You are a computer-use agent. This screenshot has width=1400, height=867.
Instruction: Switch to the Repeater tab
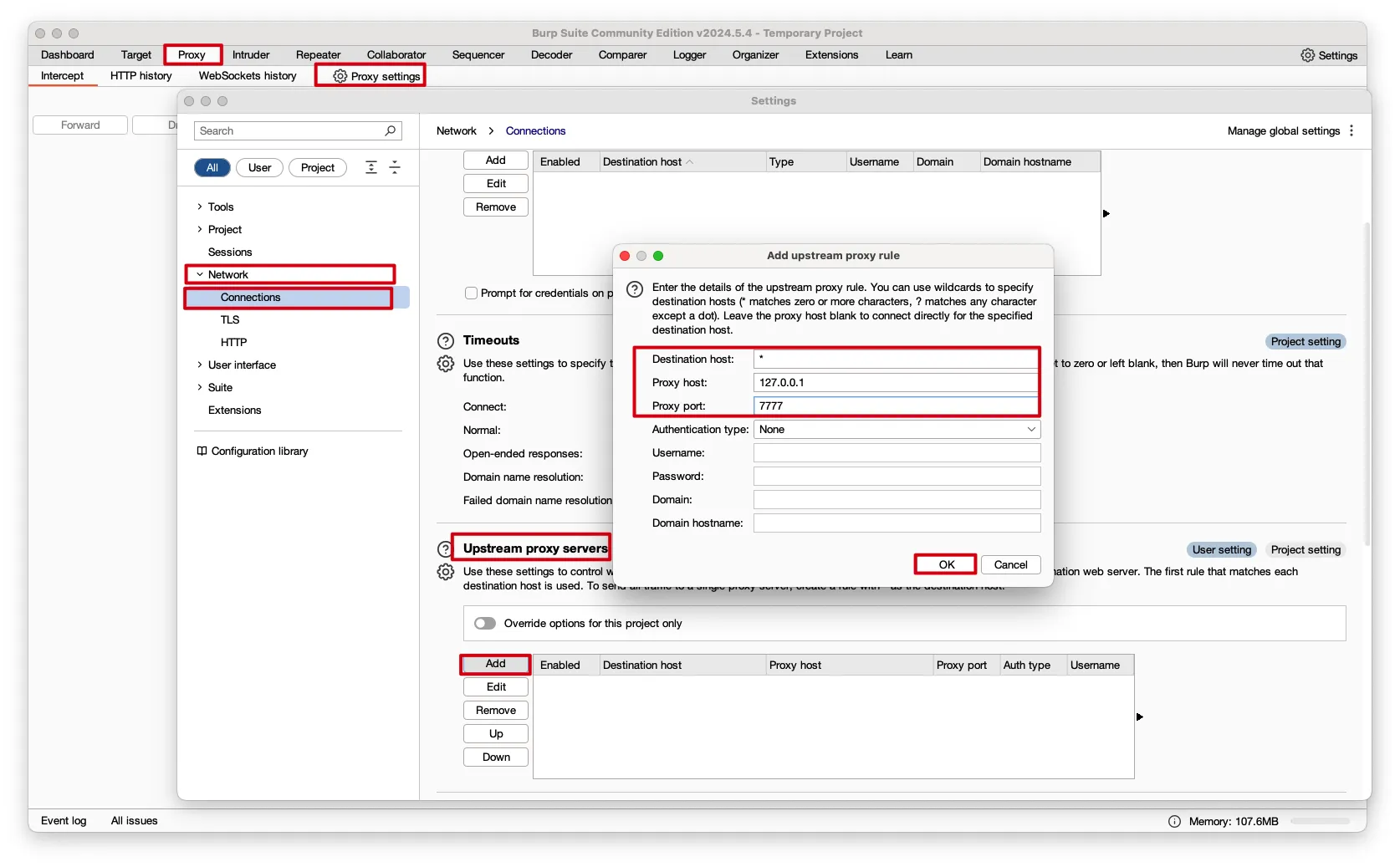coord(318,55)
